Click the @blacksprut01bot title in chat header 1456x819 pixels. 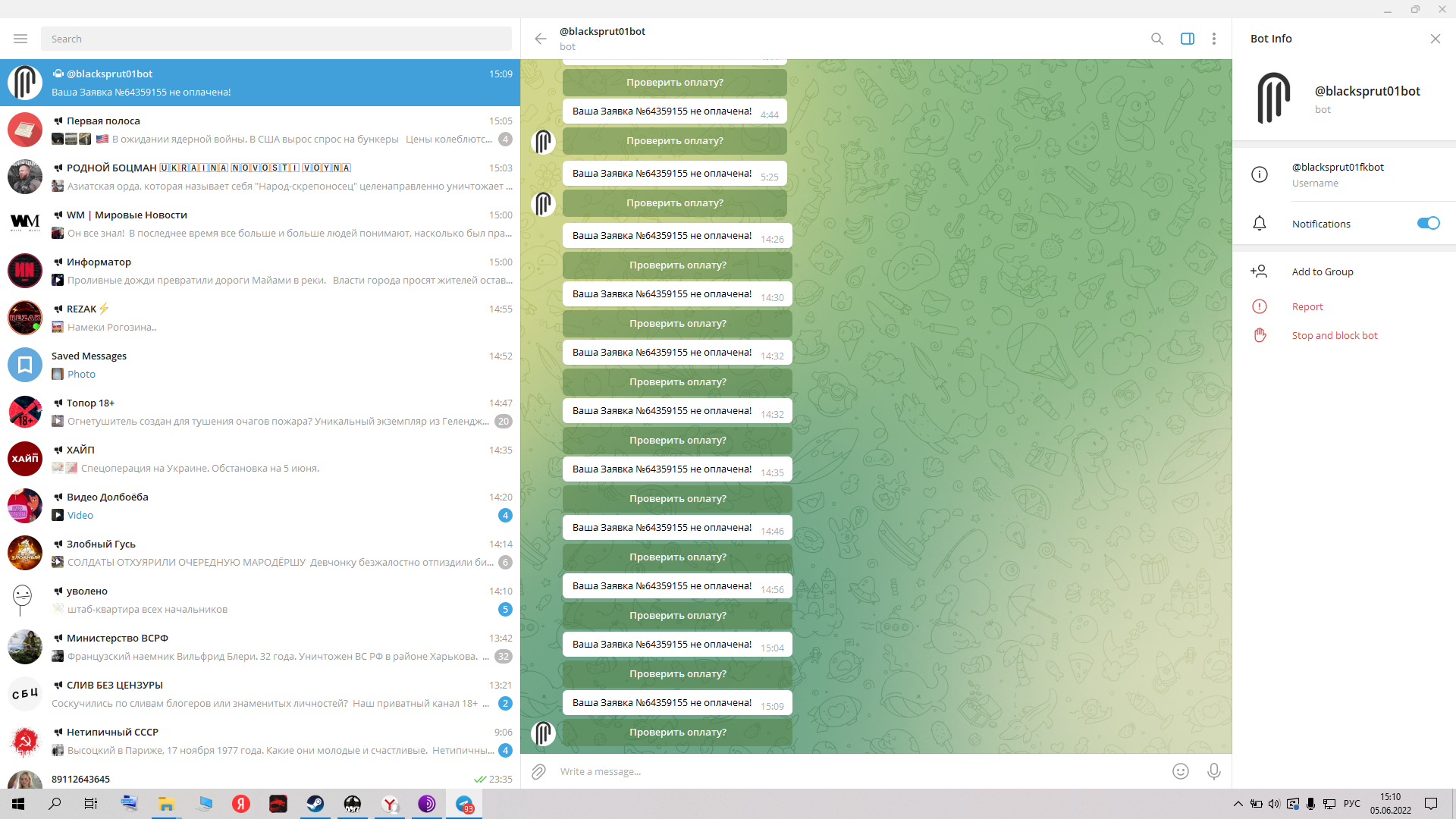click(x=602, y=31)
